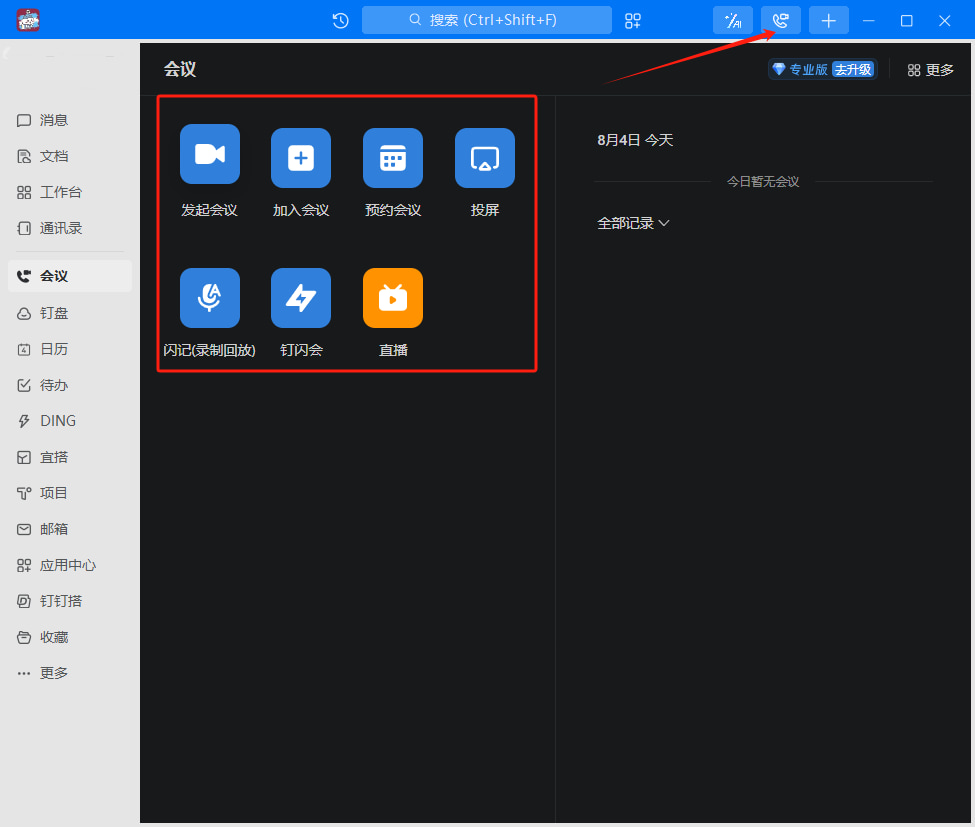This screenshot has width=975, height=827.
Task: Click the 去升级 upgrade button
Action: tap(853, 69)
